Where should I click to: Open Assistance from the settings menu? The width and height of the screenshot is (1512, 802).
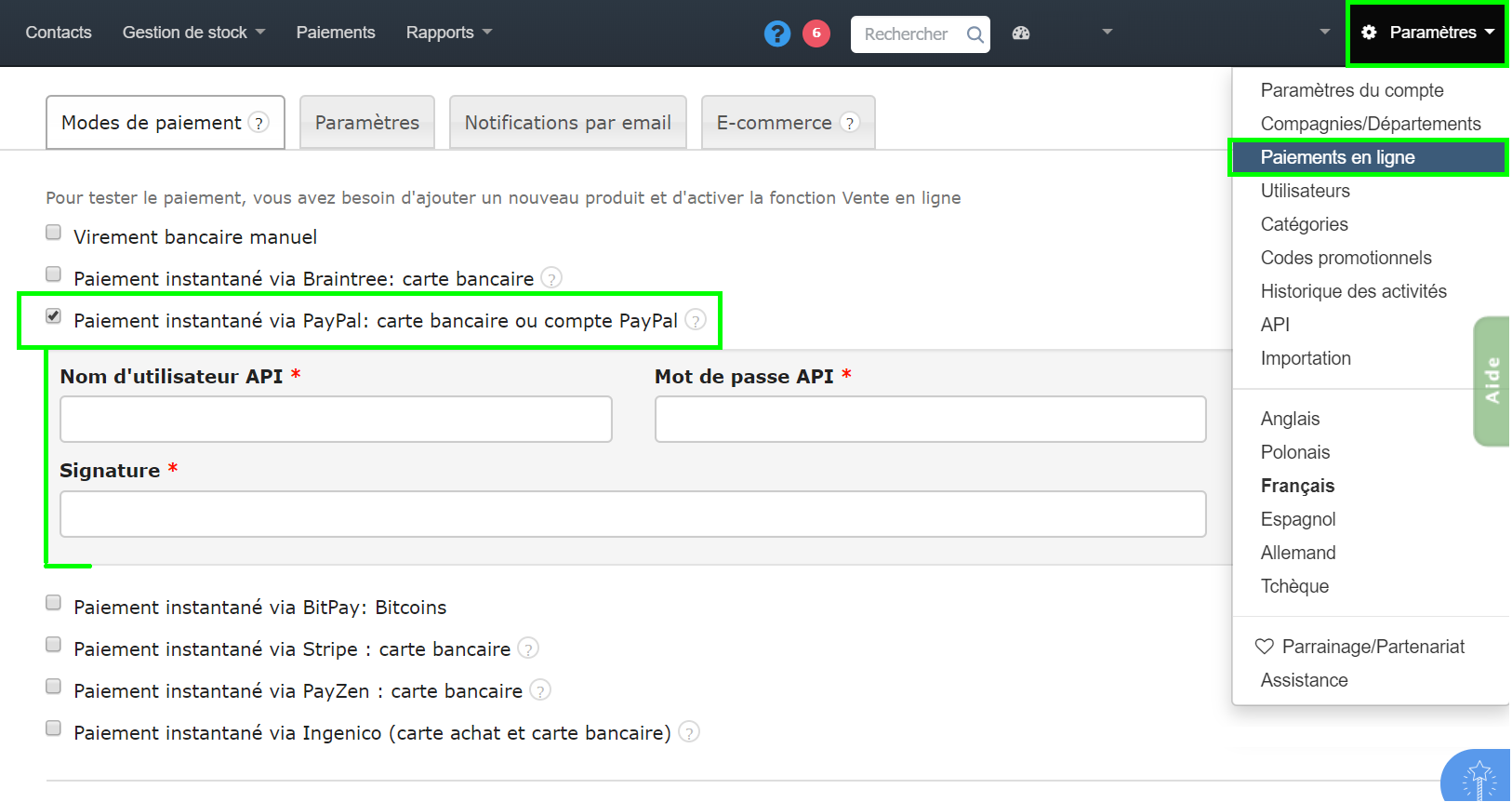pyautogui.click(x=1305, y=680)
